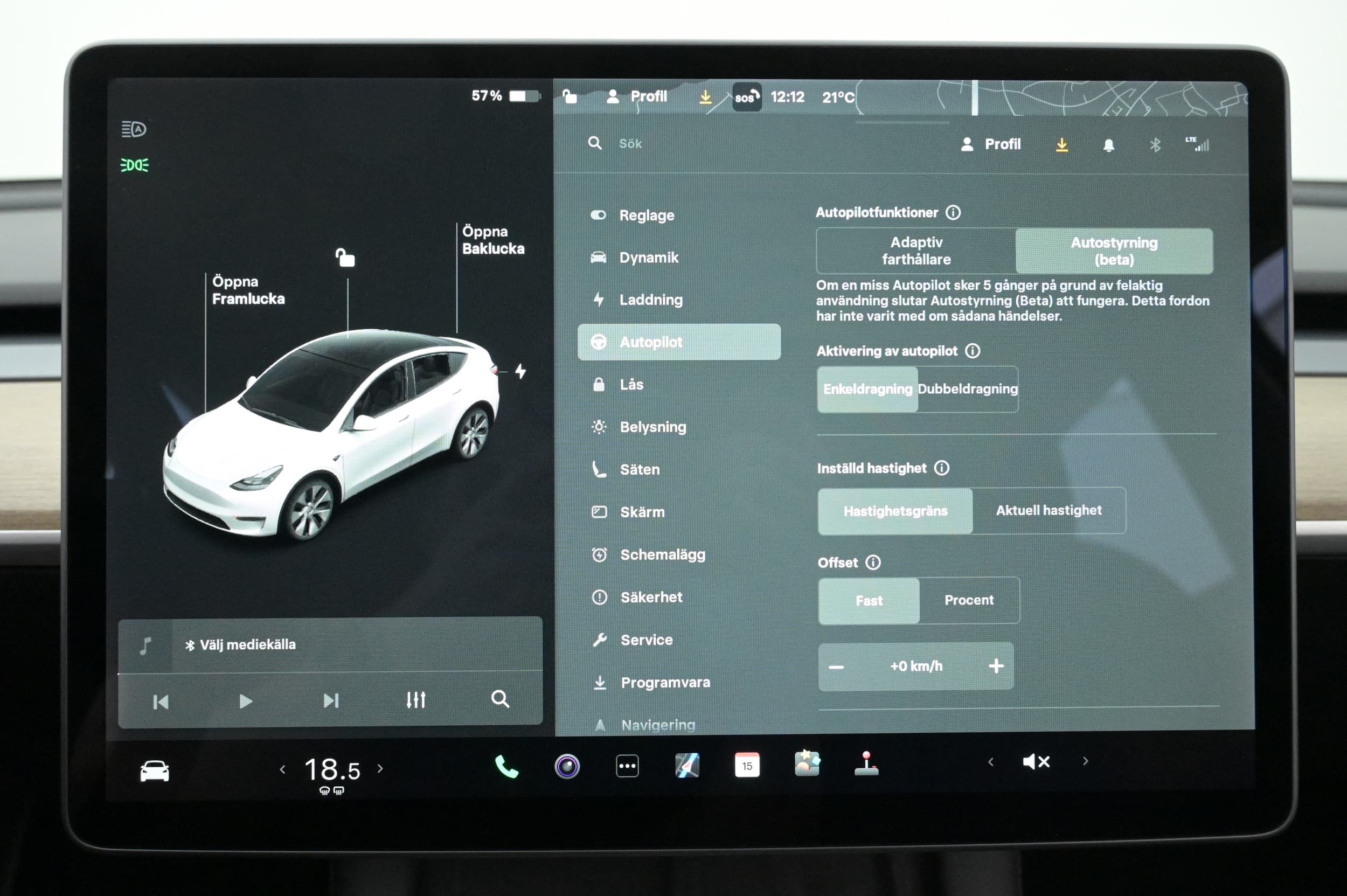The width and height of the screenshot is (1347, 896).
Task: Set speed to Hastighetsgräns
Action: click(895, 511)
